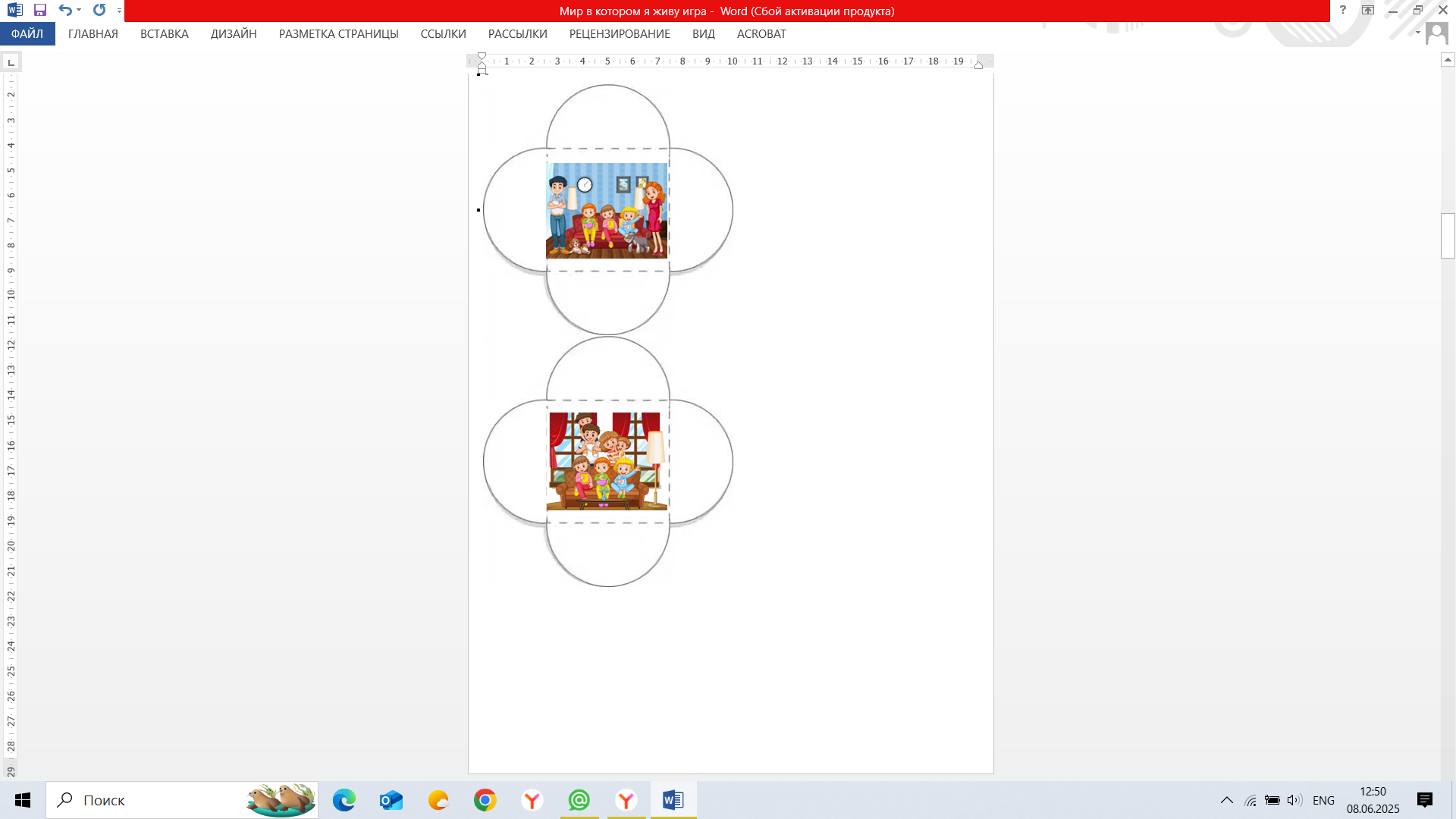Click the Save icon in Quick Access Toolbar
Viewport: 1456px width, 819px height.
point(40,11)
